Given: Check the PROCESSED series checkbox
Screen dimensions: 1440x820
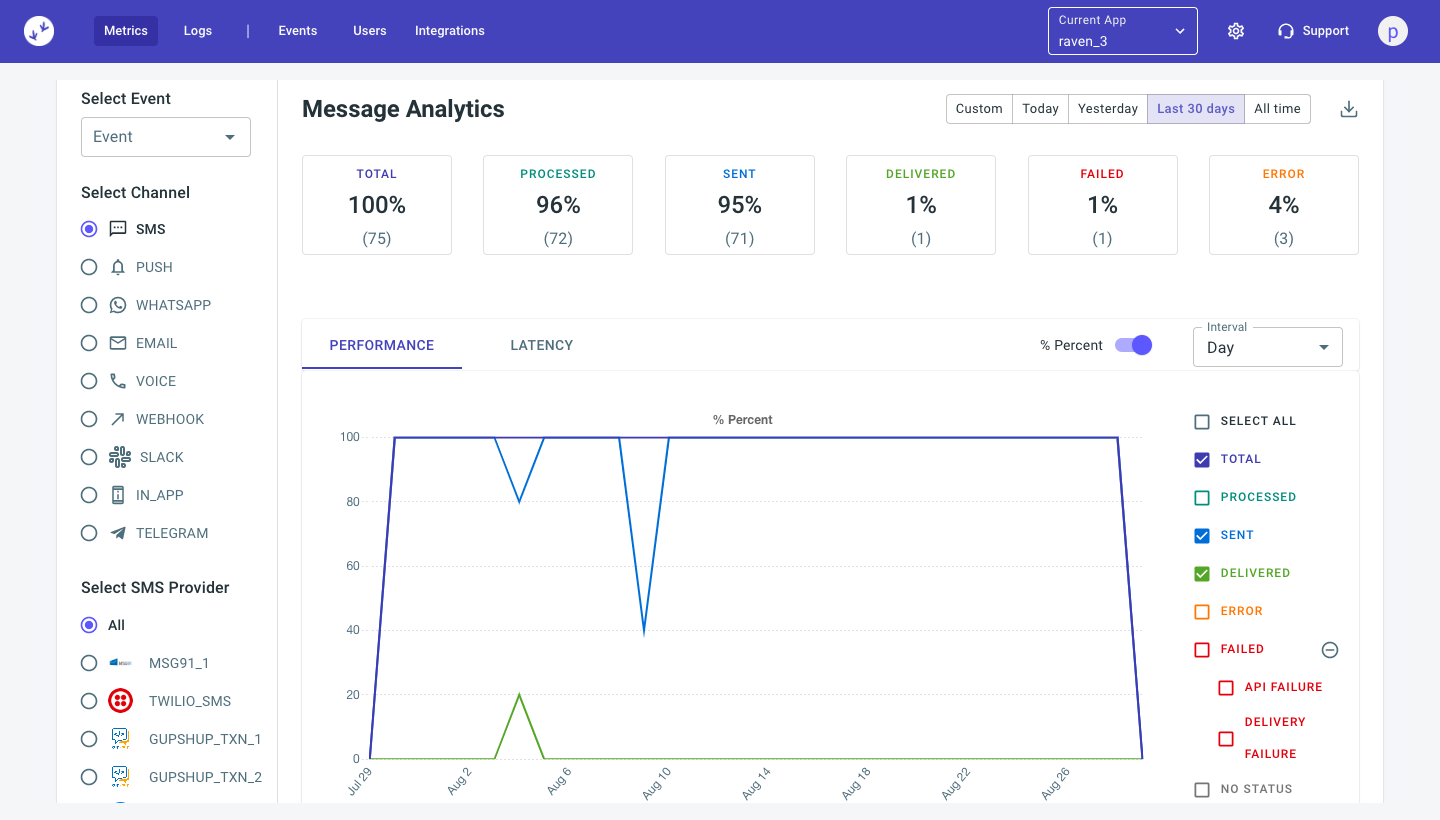Looking at the screenshot, I should [x=1201, y=496].
